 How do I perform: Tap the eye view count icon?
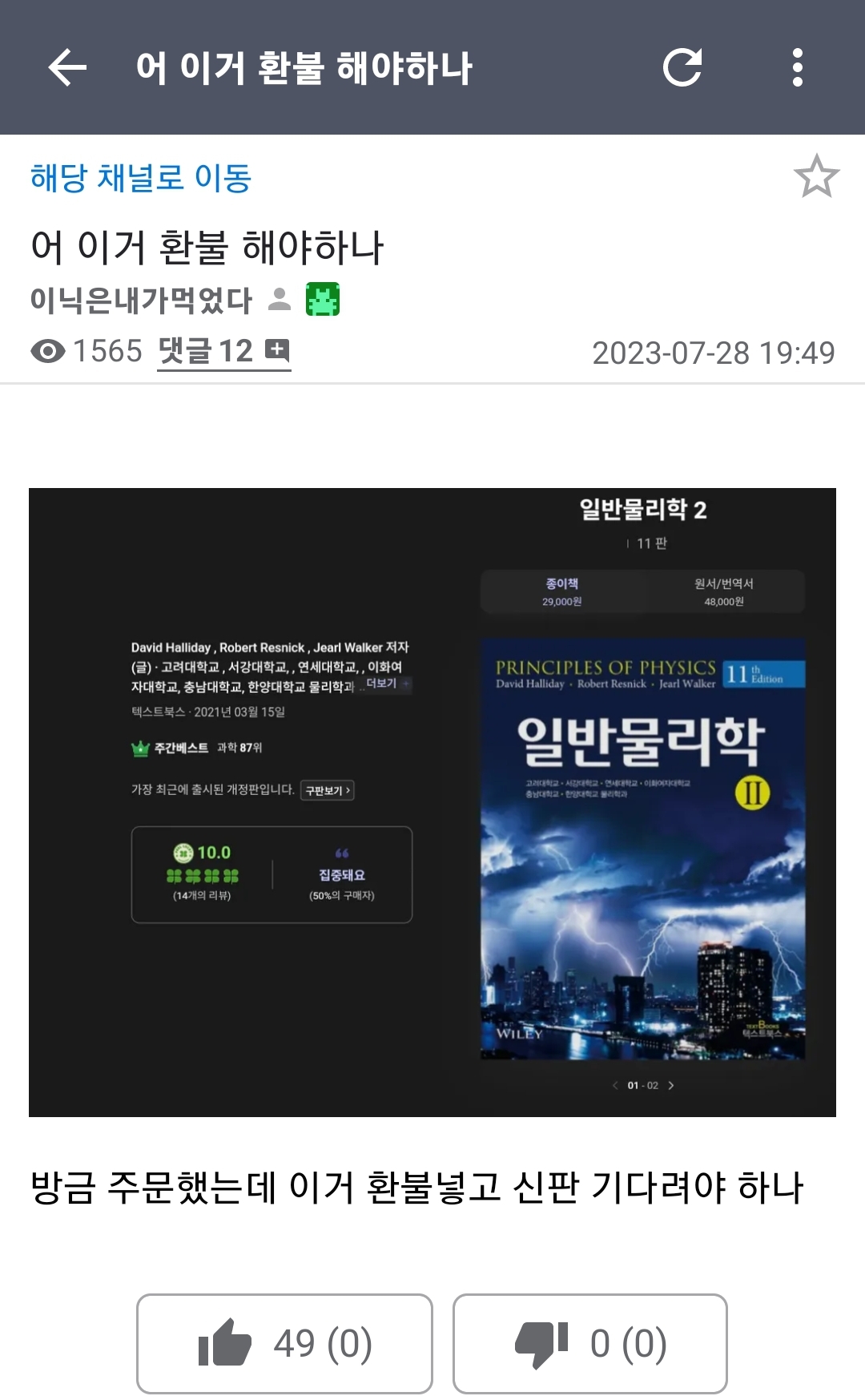(x=48, y=351)
